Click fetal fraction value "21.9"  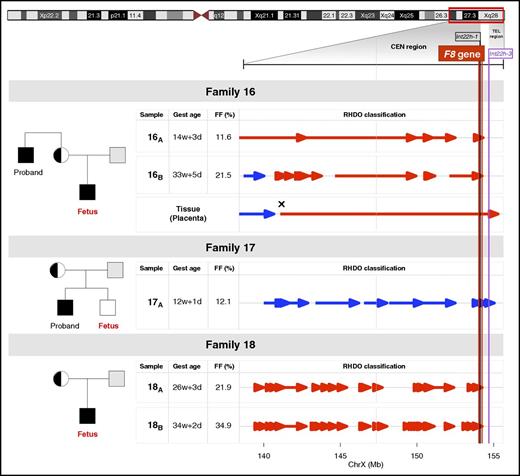point(223,387)
